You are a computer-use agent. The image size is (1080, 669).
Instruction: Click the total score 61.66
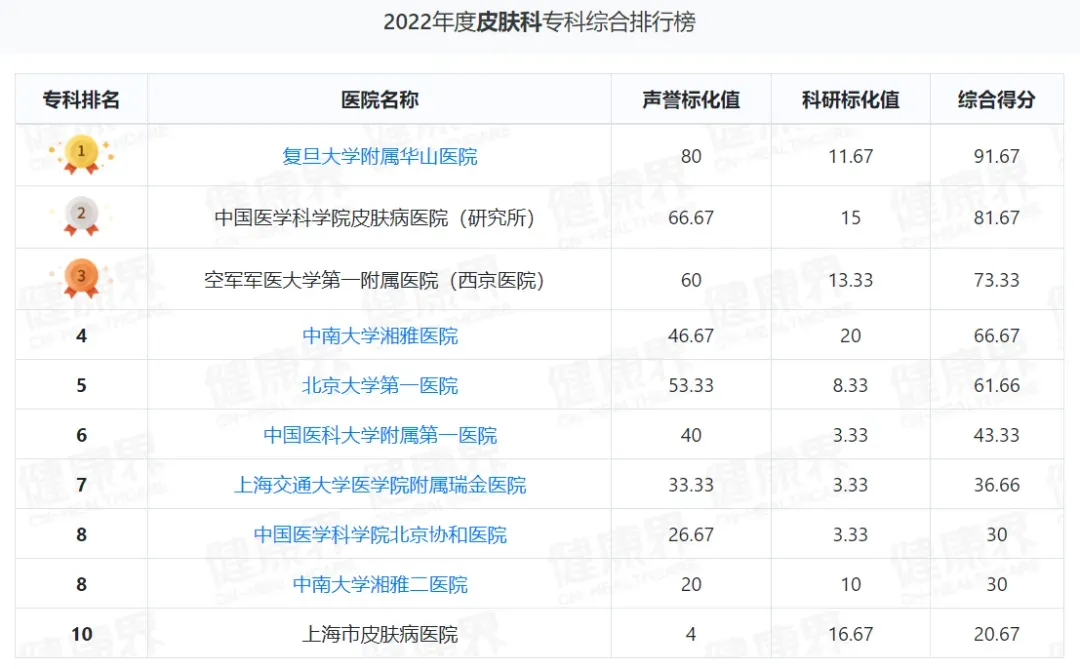point(997,385)
